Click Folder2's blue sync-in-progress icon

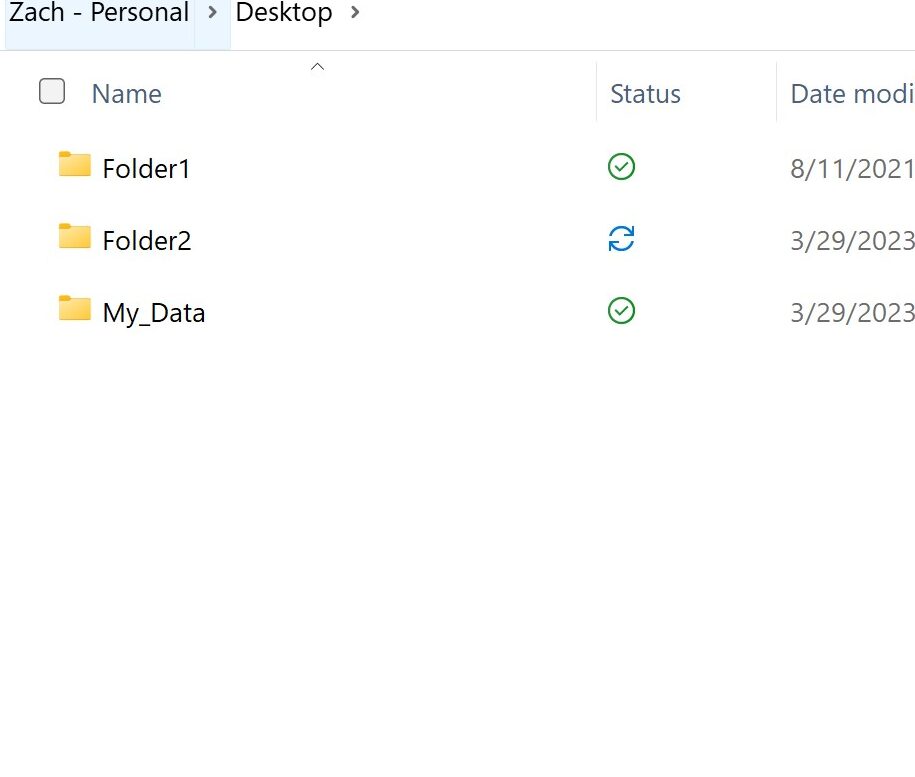[x=621, y=239]
